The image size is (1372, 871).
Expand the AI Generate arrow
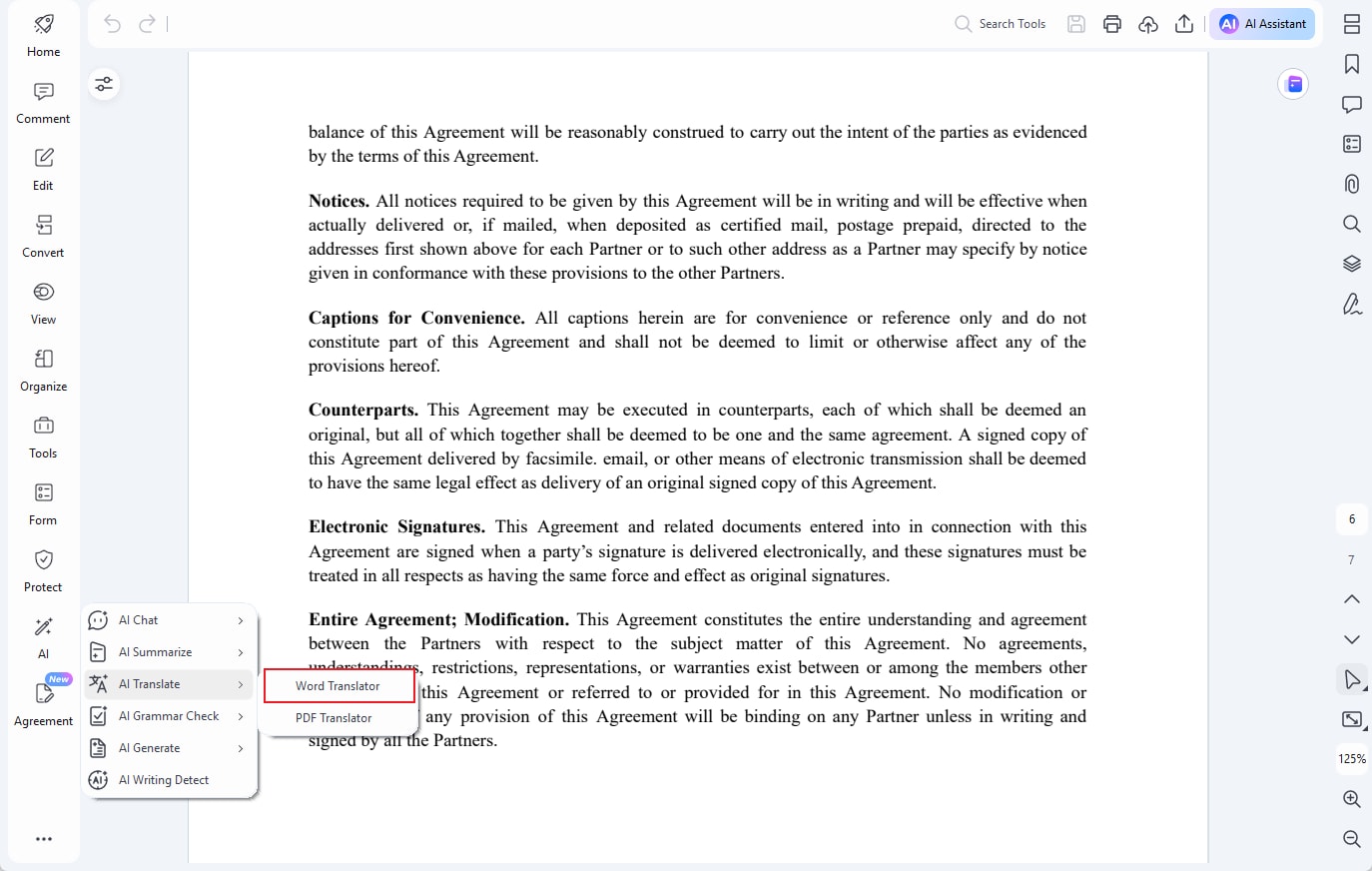pos(241,748)
